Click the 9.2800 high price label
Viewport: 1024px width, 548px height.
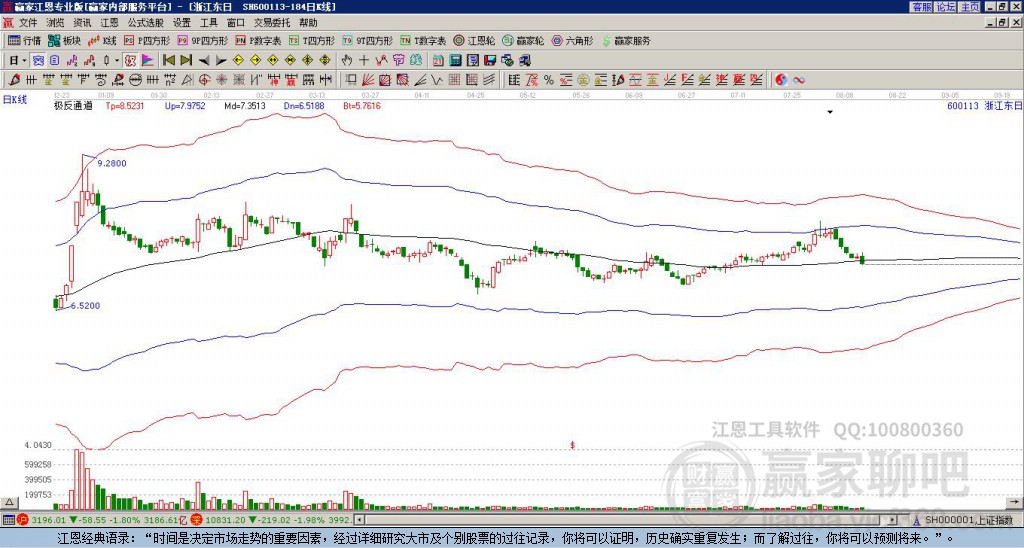coord(111,163)
